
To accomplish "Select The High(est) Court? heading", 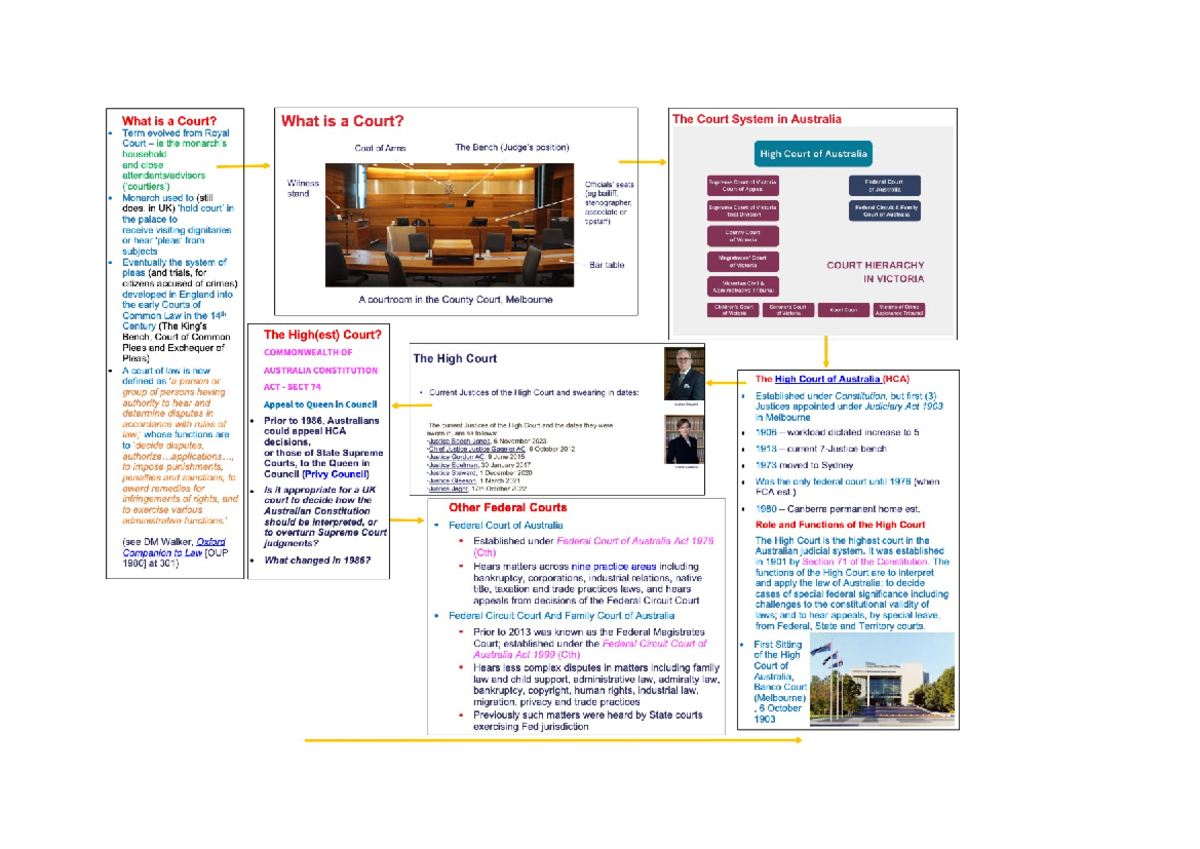I will [x=322, y=334].
